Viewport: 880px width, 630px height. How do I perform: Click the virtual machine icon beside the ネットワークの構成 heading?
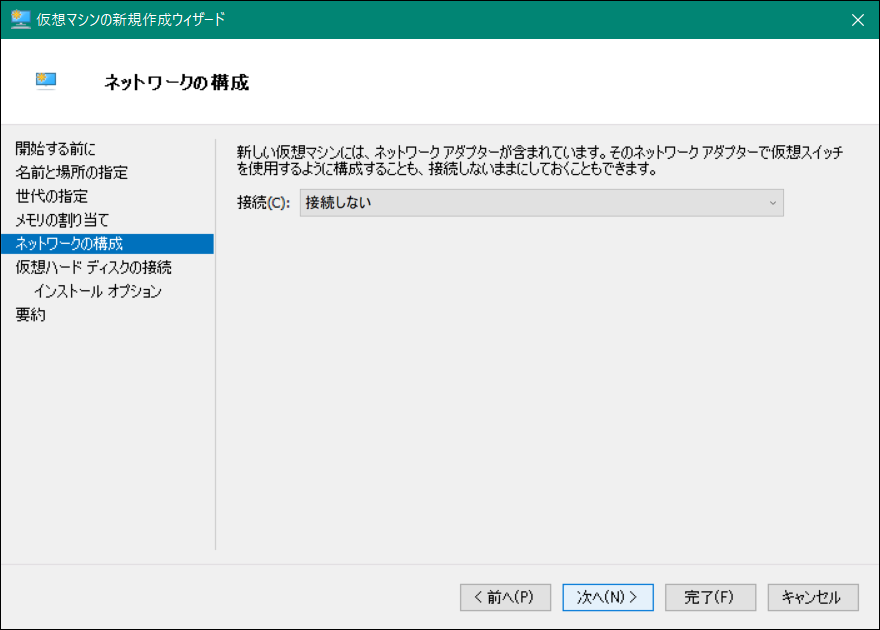click(x=46, y=81)
